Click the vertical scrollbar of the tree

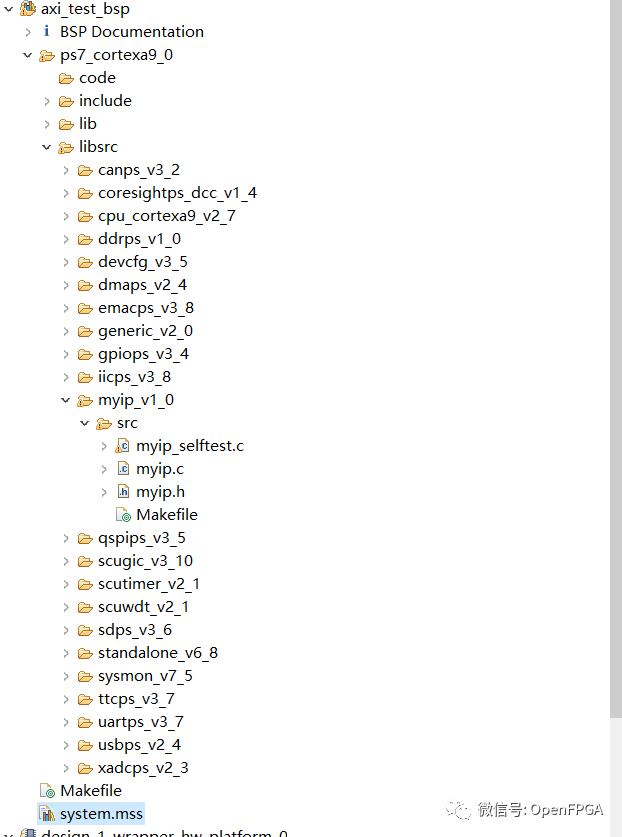615,350
